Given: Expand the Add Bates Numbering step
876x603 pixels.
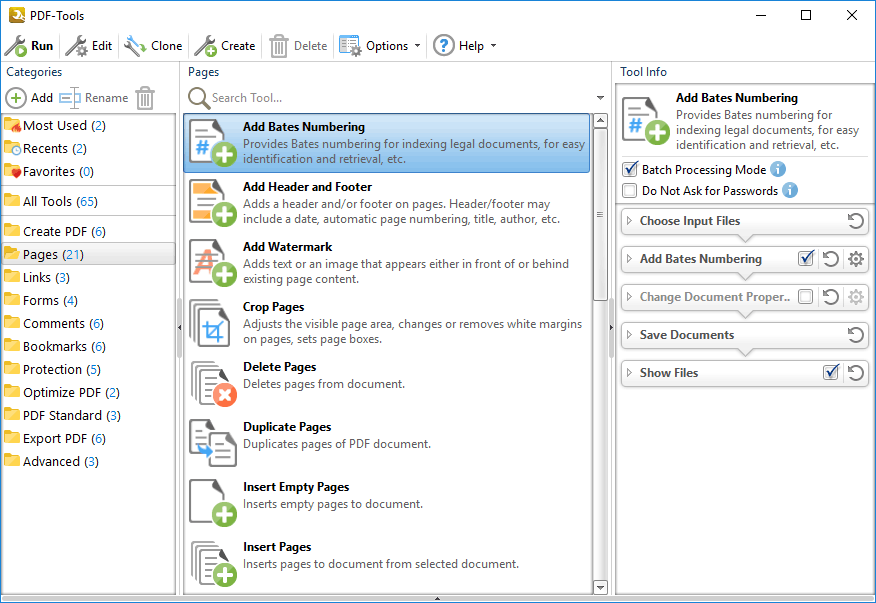Looking at the screenshot, I should pos(630,259).
